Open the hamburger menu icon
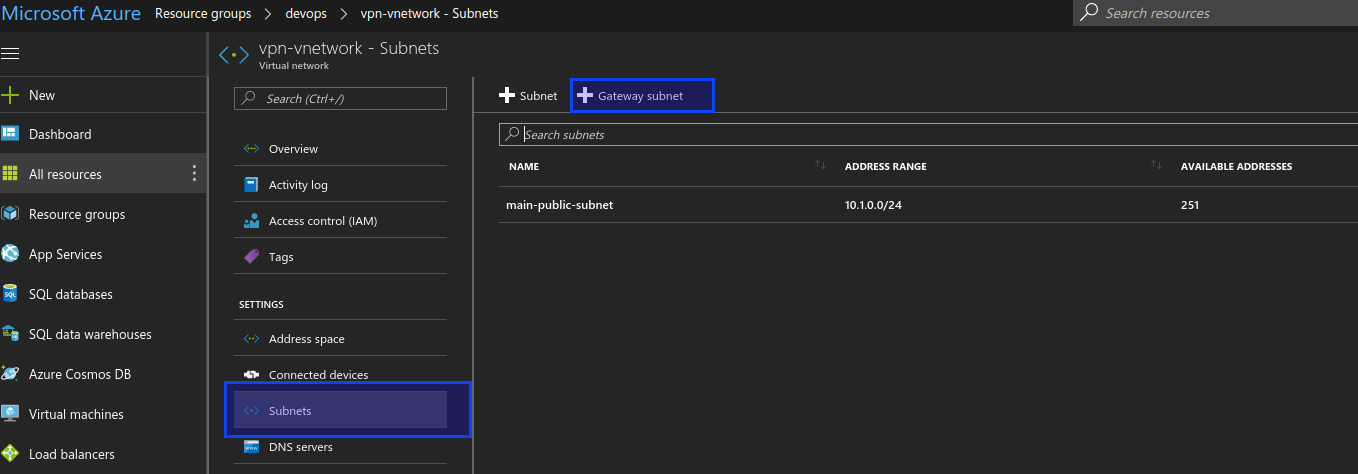 [10, 53]
